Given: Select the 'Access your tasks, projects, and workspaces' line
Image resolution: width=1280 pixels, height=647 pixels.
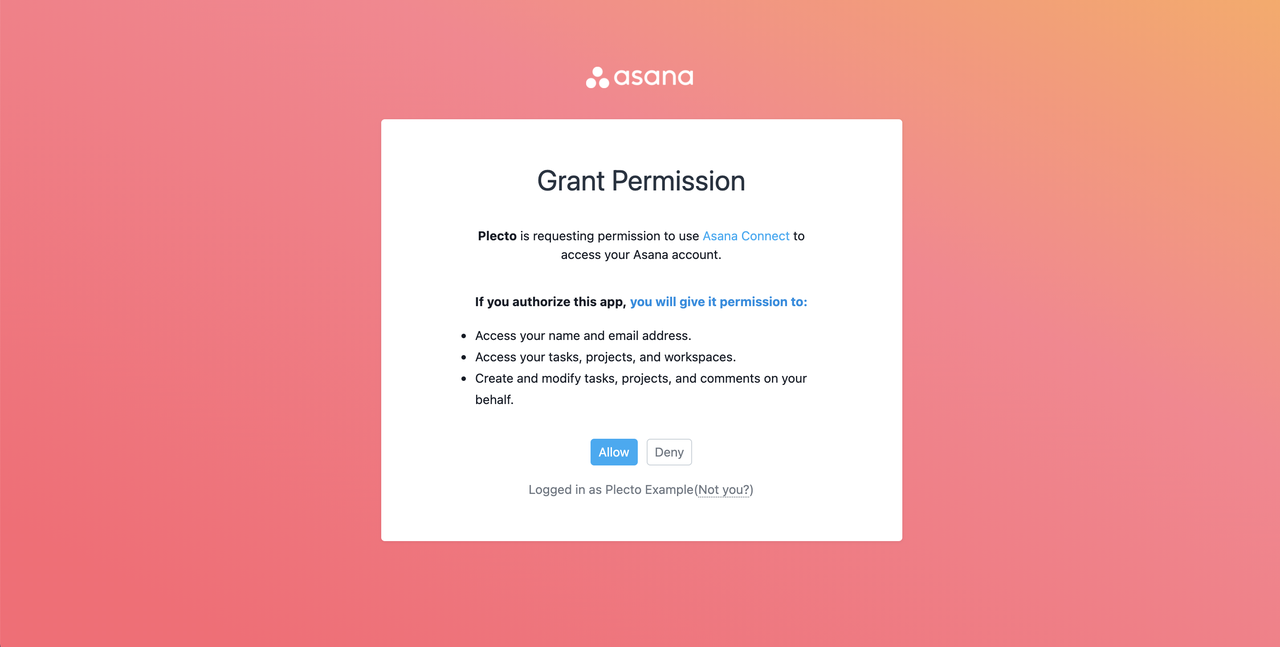Looking at the screenshot, I should pyautogui.click(x=605, y=357).
